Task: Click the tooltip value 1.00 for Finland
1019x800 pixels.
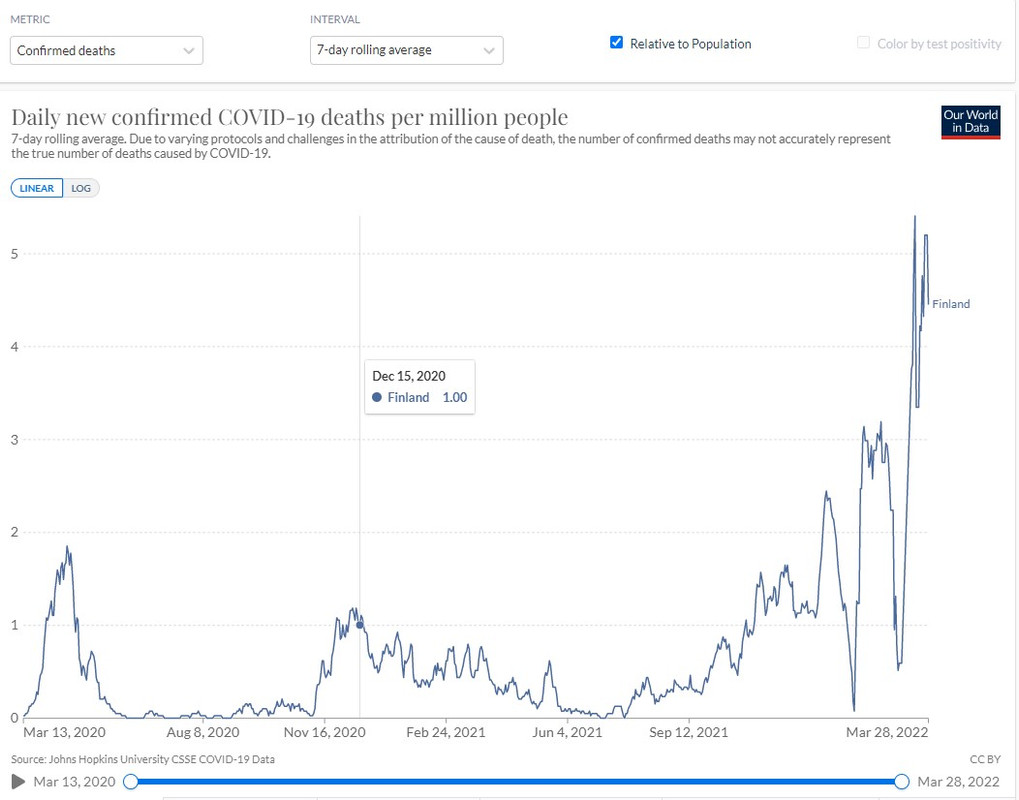Action: pyautogui.click(x=455, y=397)
